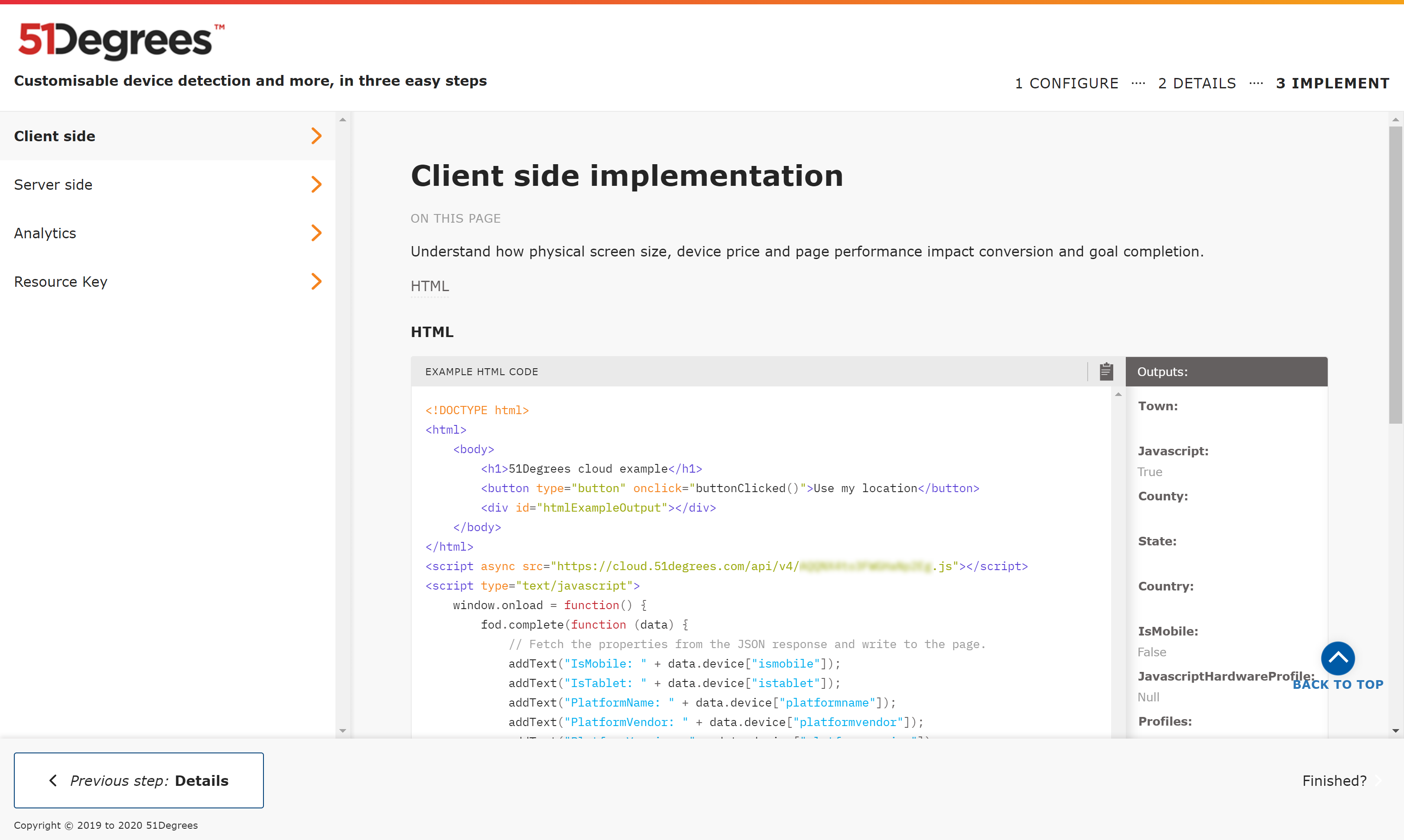
Task: Click the main page scrollbar thumb
Action: coord(1395,275)
